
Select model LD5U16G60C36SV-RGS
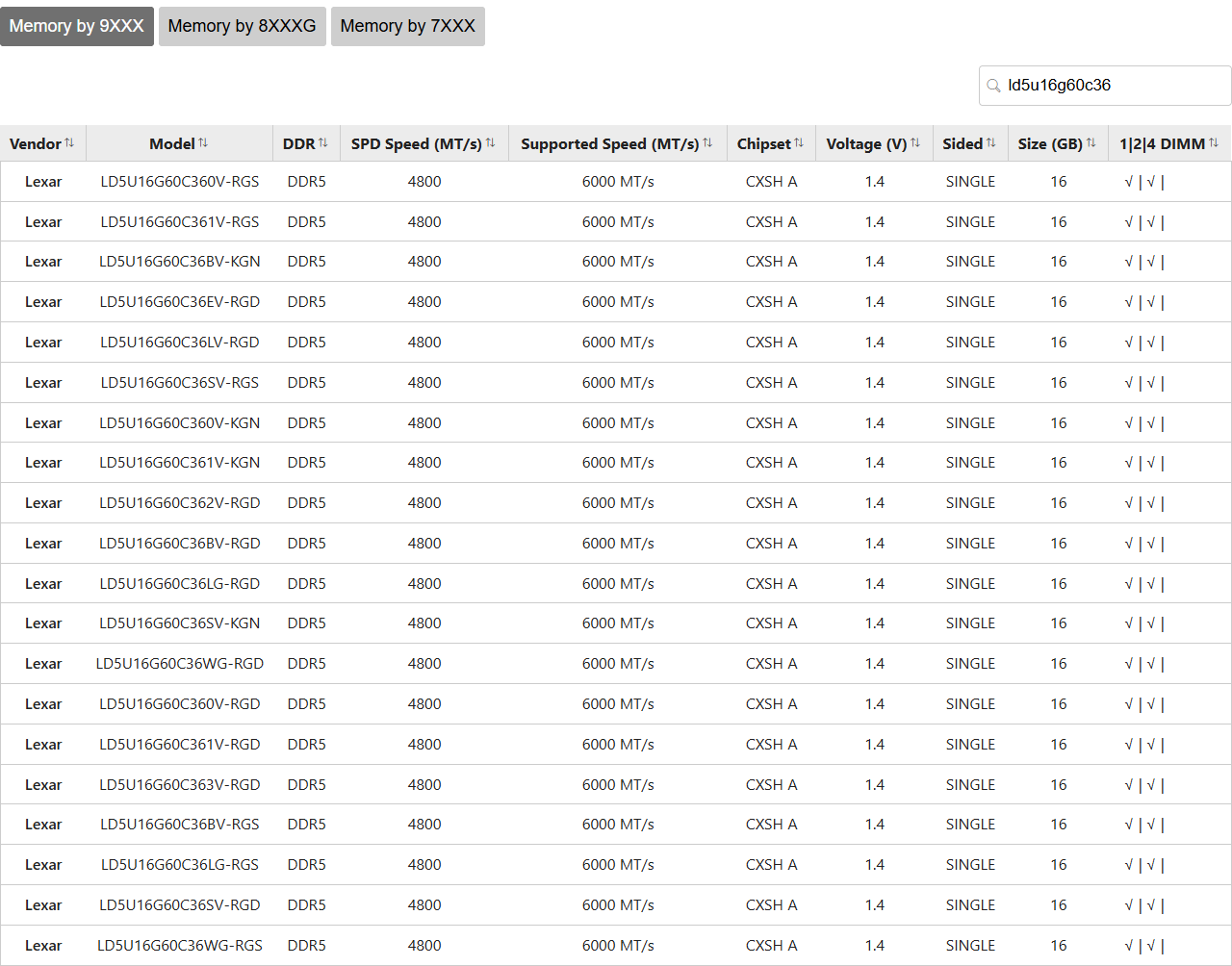click(x=180, y=383)
